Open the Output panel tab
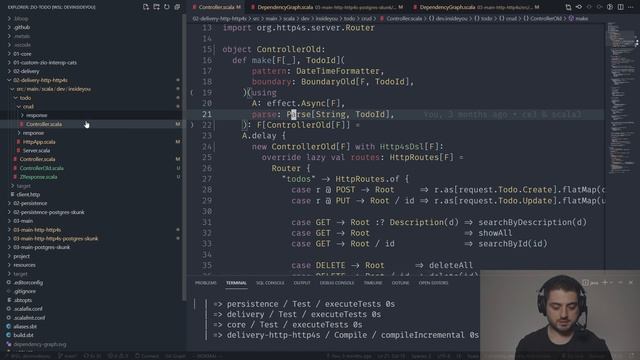This screenshot has height=360, width=640. coord(302,283)
